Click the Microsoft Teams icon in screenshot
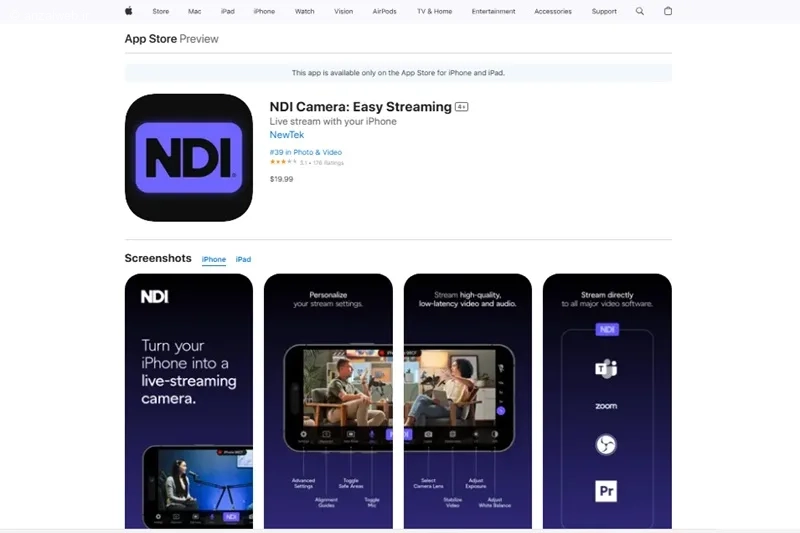This screenshot has height=533, width=800. [x=606, y=368]
